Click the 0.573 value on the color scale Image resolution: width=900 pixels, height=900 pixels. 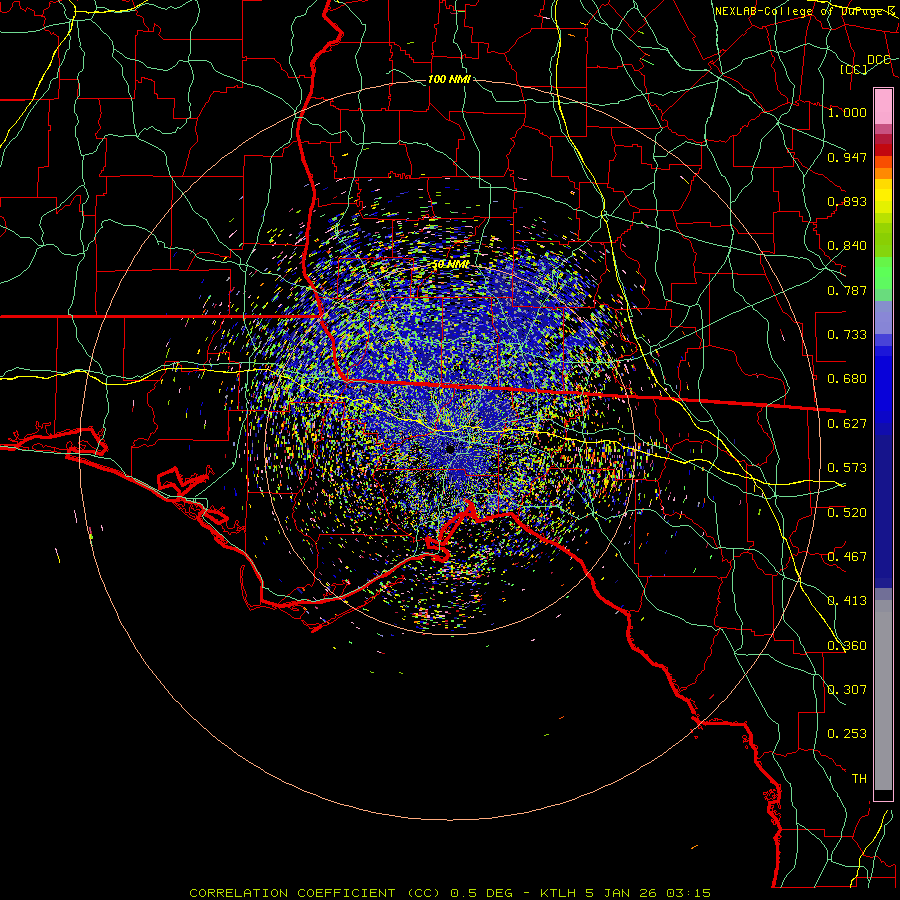[847, 468]
